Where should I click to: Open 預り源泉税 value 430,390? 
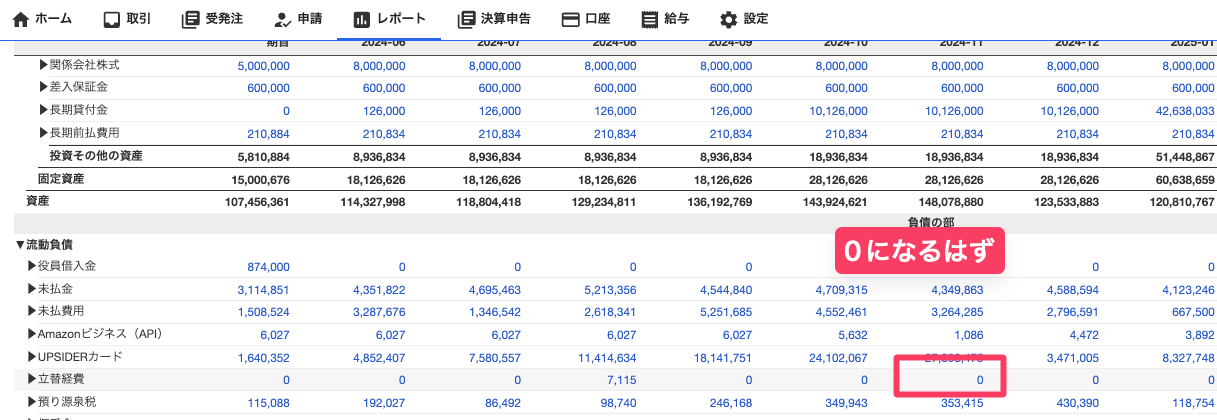tap(1075, 403)
